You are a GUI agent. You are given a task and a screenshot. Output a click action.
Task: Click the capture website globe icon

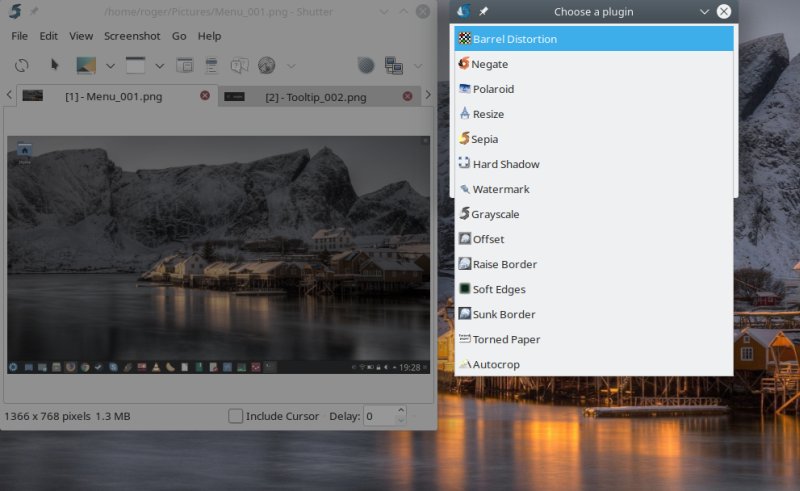click(267, 65)
